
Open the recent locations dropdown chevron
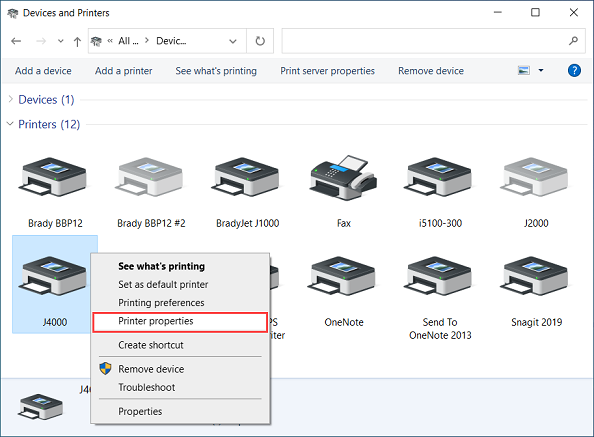pos(61,41)
